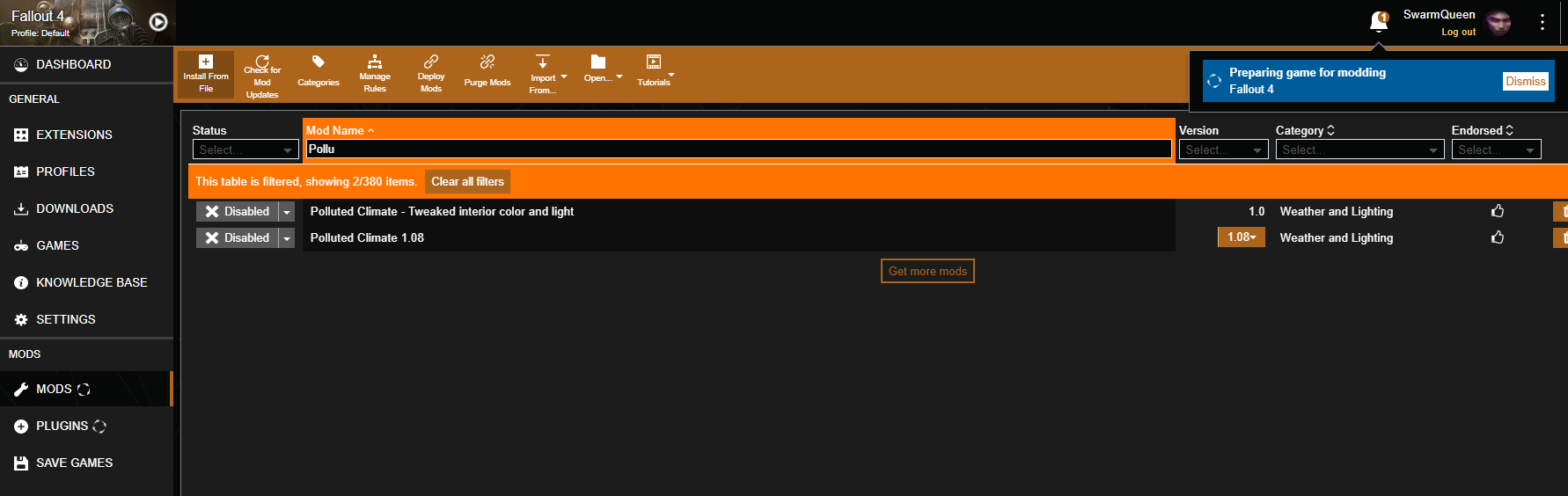Sort by the Endorsed column header

1483,130
